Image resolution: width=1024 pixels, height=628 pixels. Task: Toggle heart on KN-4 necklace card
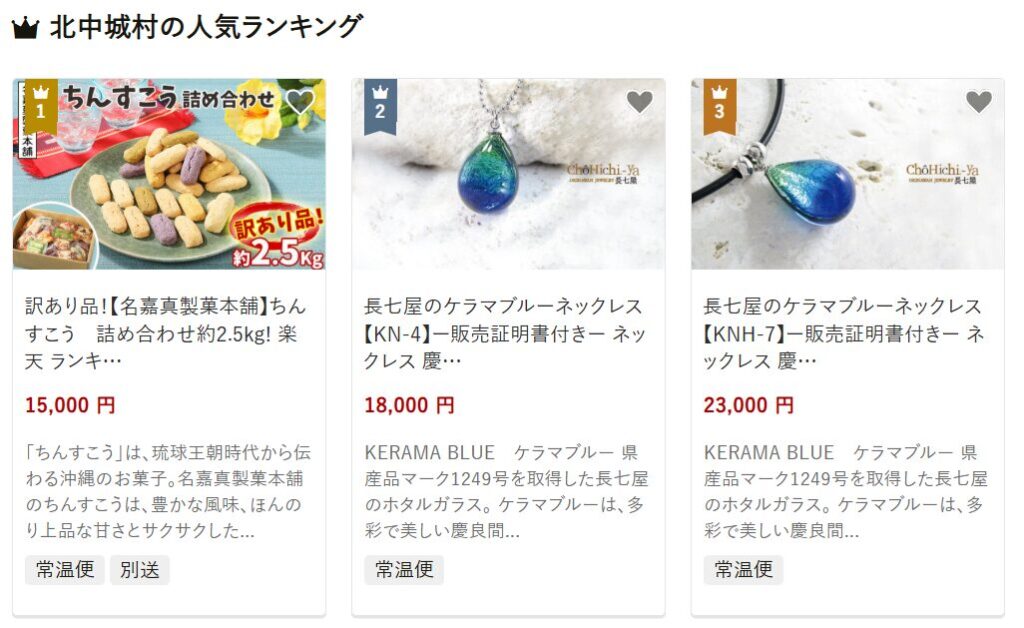(x=639, y=101)
